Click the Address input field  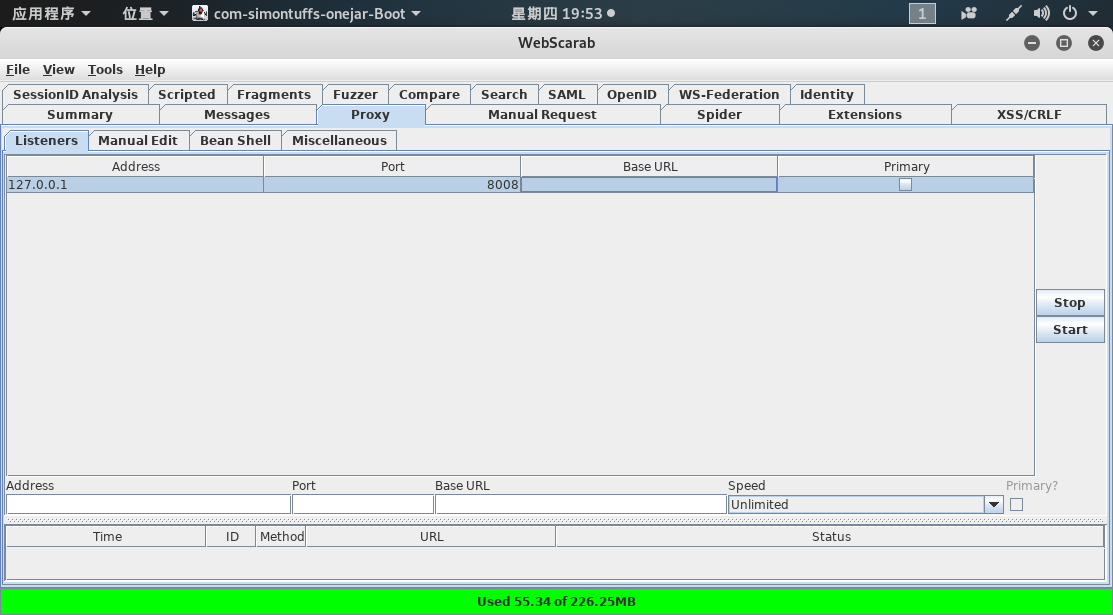148,504
